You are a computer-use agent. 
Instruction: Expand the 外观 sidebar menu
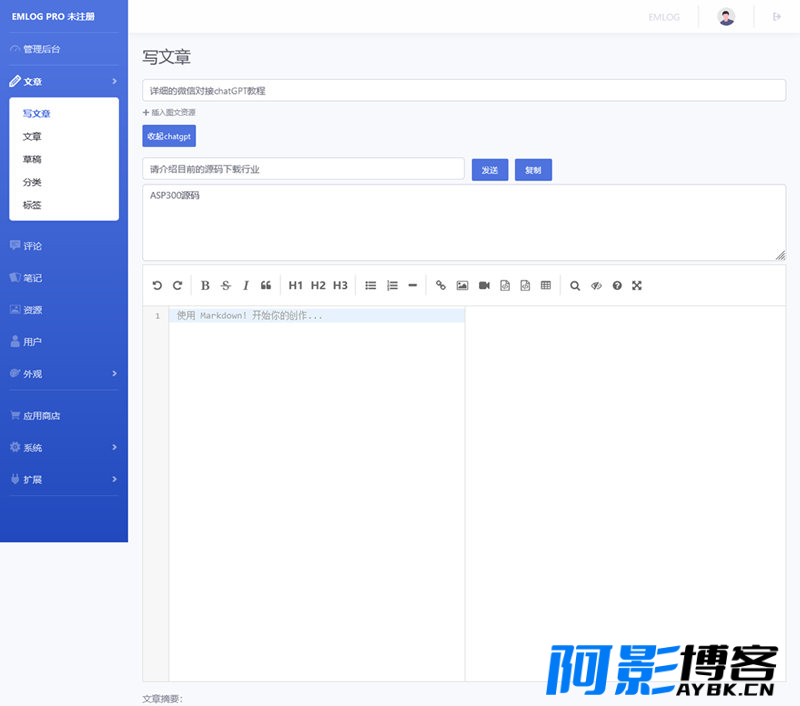pyautogui.click(x=64, y=373)
